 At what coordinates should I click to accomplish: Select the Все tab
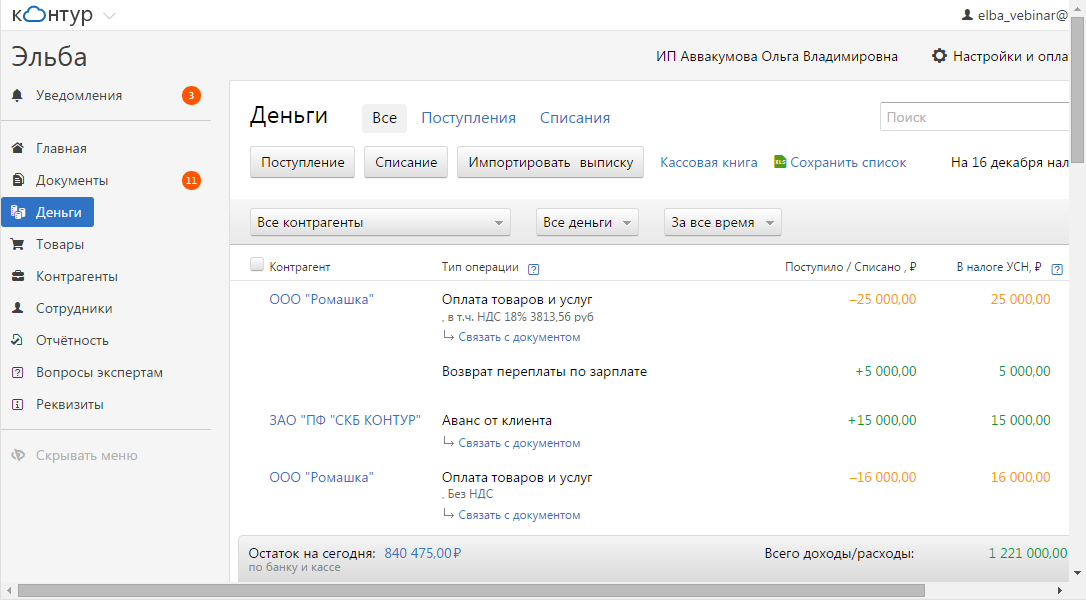coord(384,118)
